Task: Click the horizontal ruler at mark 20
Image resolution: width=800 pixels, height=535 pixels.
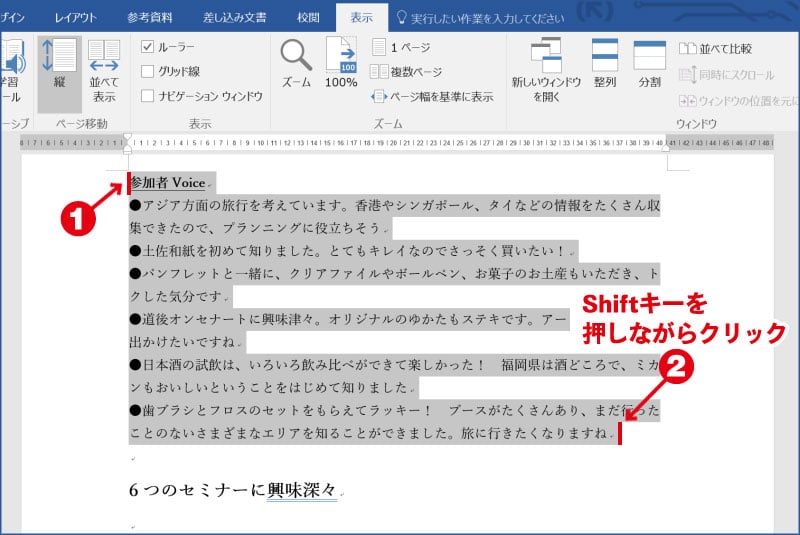Action: coord(393,143)
